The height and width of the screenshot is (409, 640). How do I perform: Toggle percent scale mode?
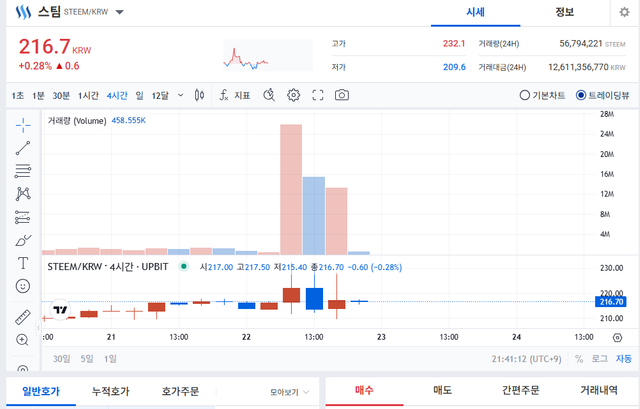tap(579, 359)
